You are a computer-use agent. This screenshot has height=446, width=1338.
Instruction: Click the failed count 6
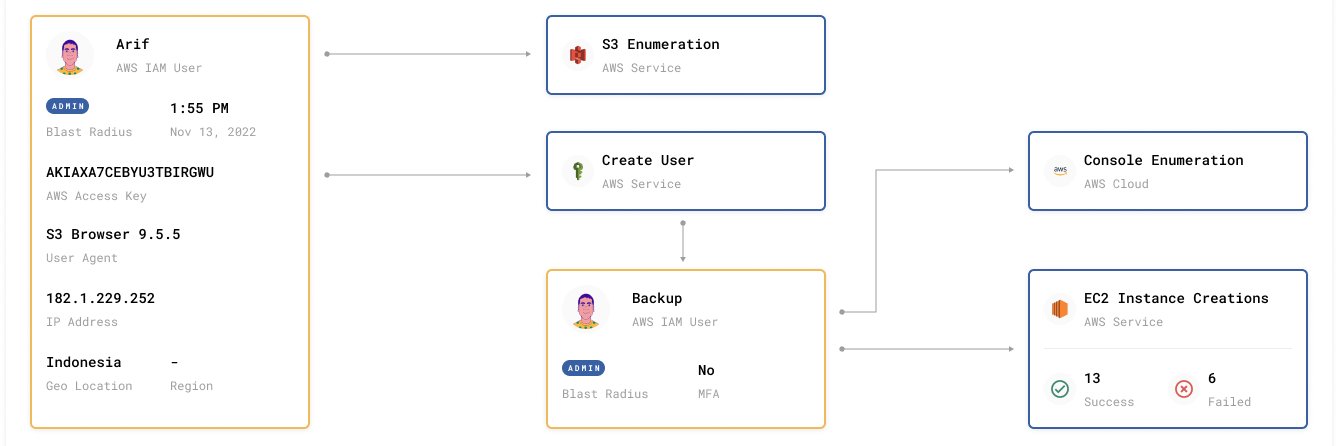point(1212,378)
